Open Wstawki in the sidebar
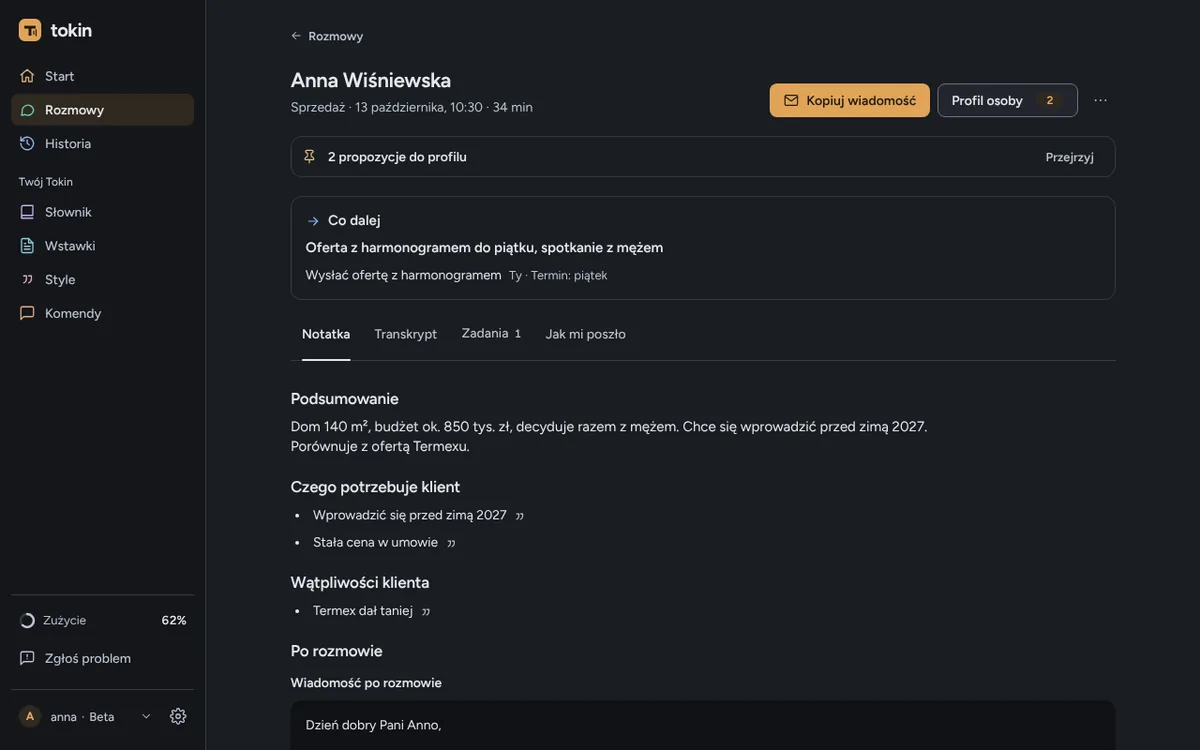This screenshot has height=750, width=1200. click(x=102, y=246)
